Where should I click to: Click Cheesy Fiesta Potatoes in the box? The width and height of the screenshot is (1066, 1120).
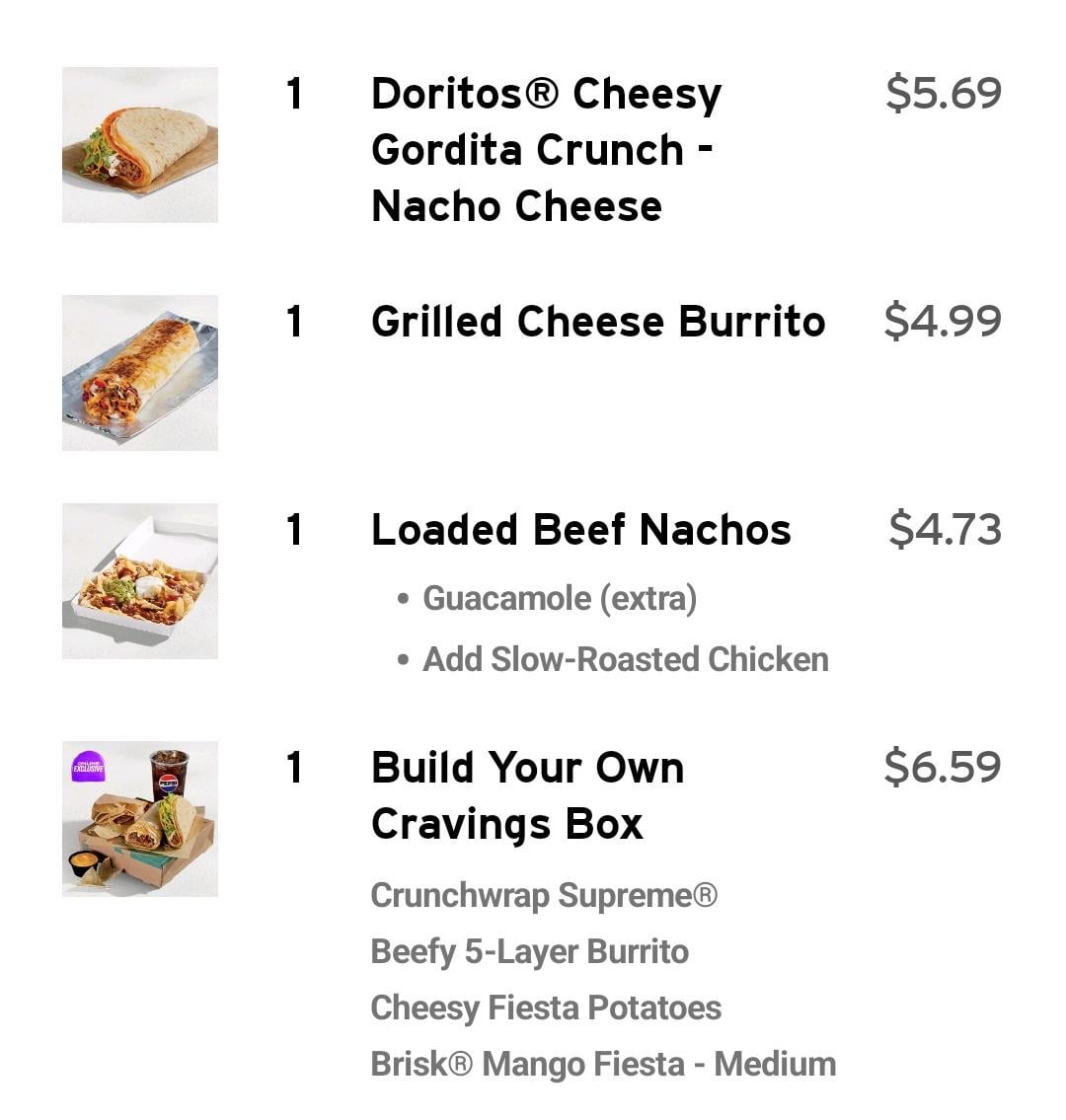click(x=546, y=1008)
